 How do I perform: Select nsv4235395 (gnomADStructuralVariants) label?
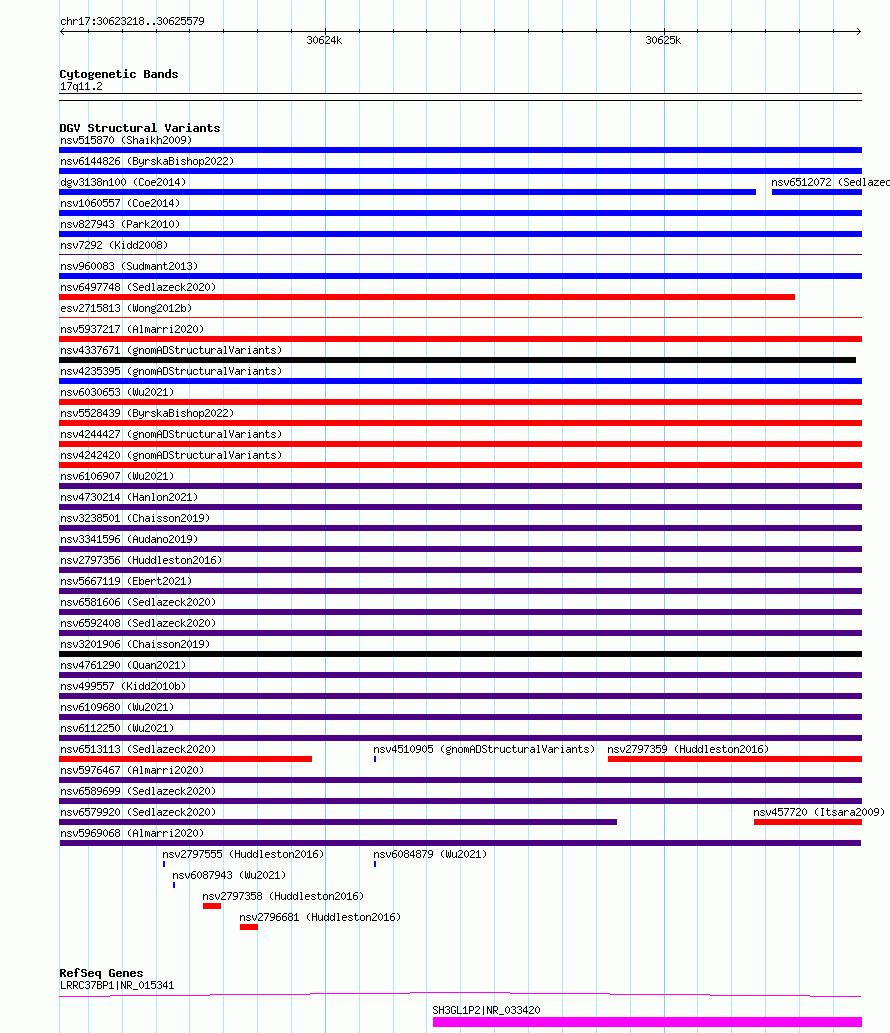pyautogui.click(x=171, y=372)
